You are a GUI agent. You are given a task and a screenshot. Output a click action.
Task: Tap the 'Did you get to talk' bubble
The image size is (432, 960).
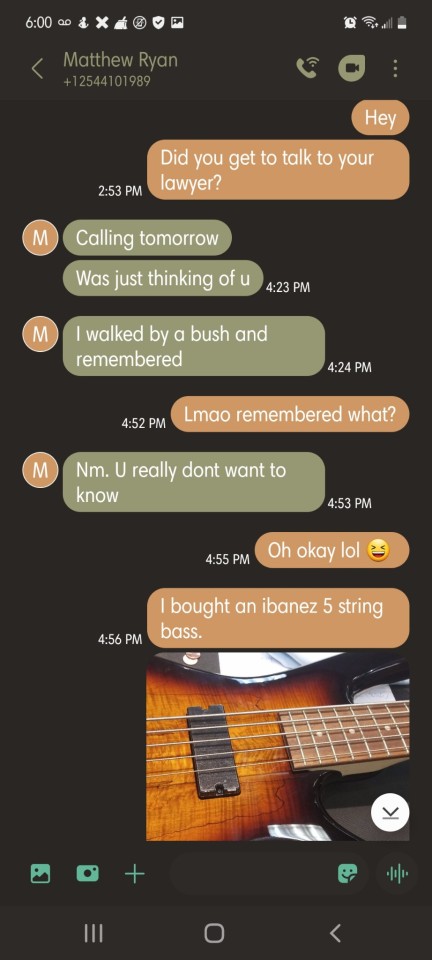click(x=278, y=170)
